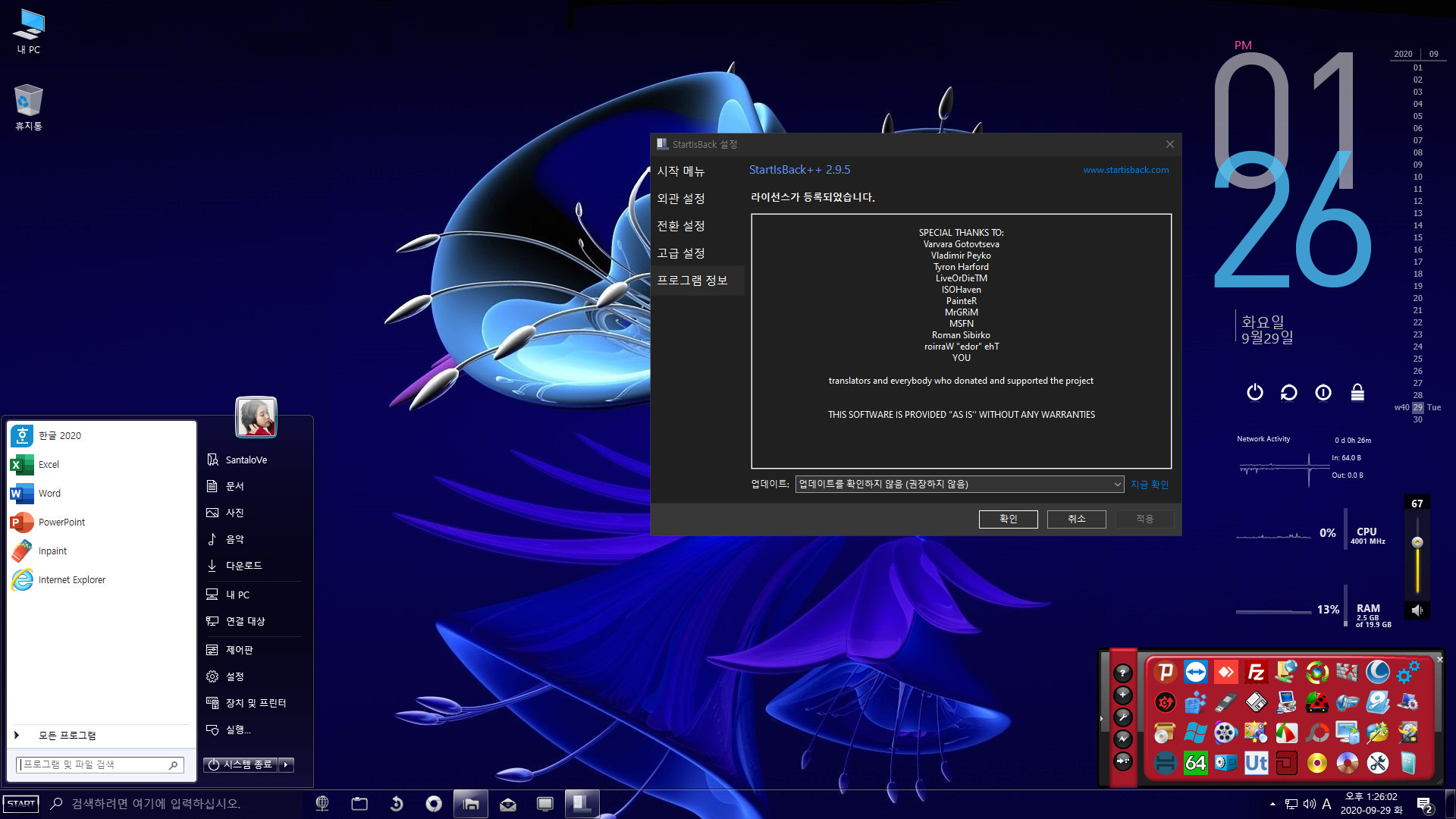Open the Recycle Bin desktop icon

point(28,108)
